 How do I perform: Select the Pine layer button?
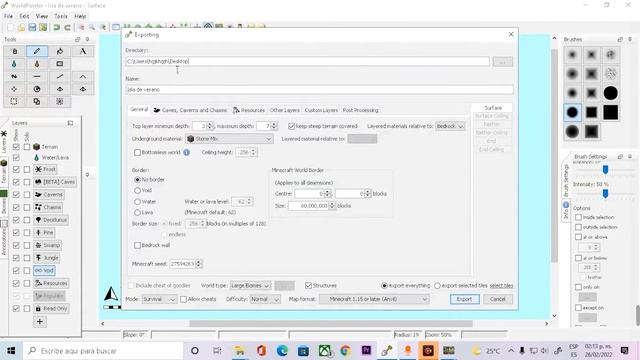(x=44, y=233)
